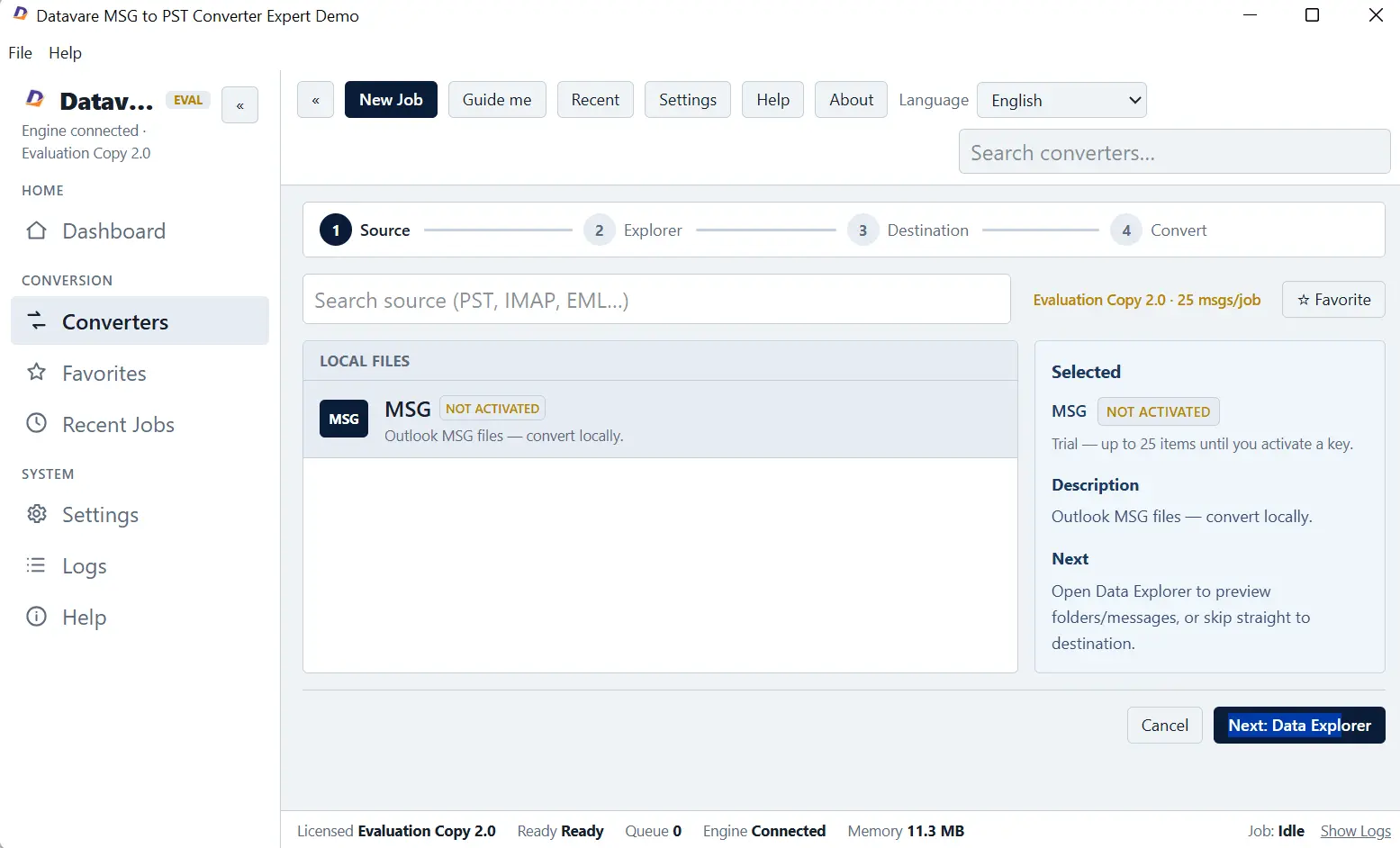The width and height of the screenshot is (1400, 848).
Task: Select step 1 Source
Action: [365, 230]
